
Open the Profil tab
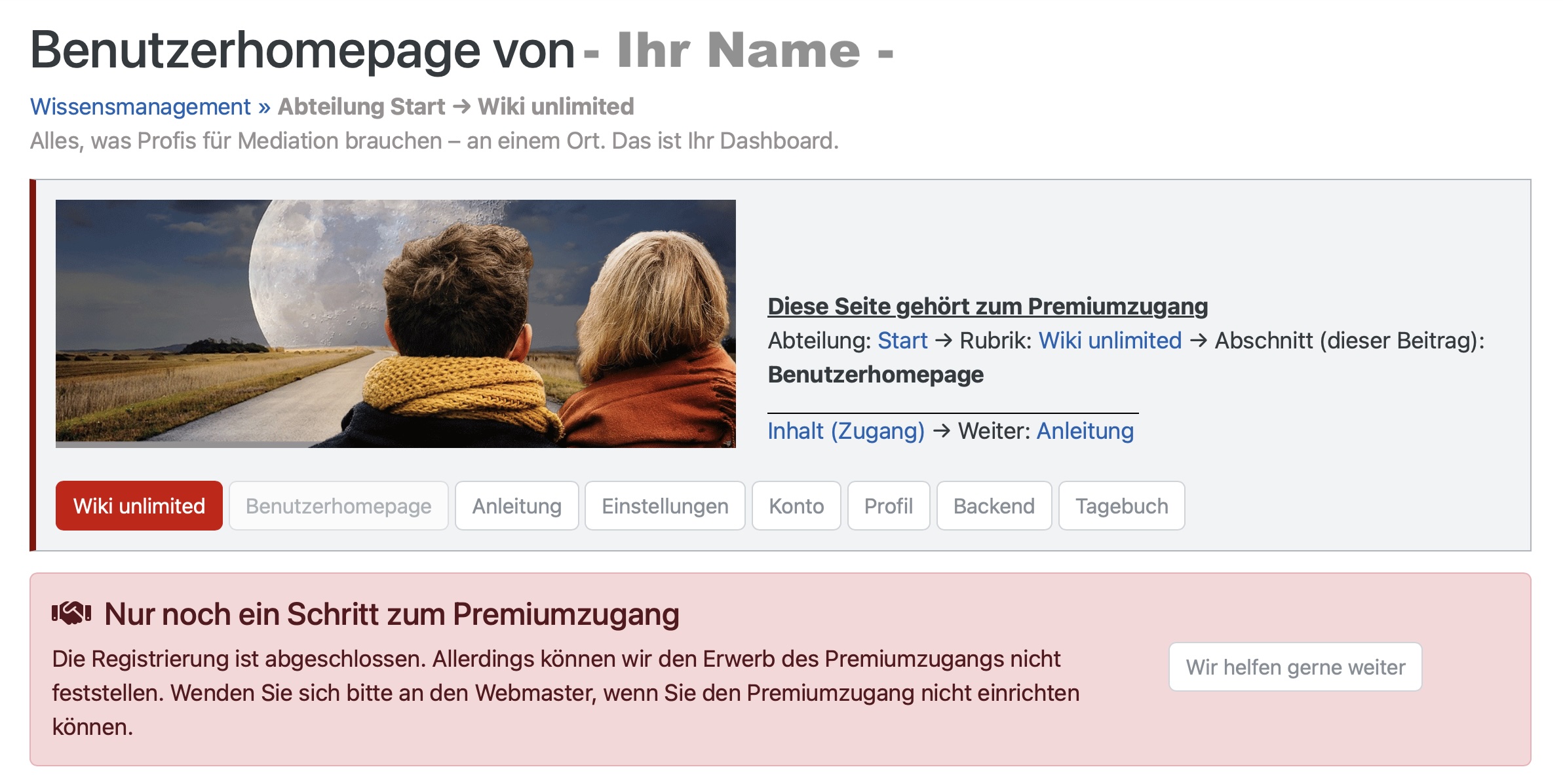(889, 506)
